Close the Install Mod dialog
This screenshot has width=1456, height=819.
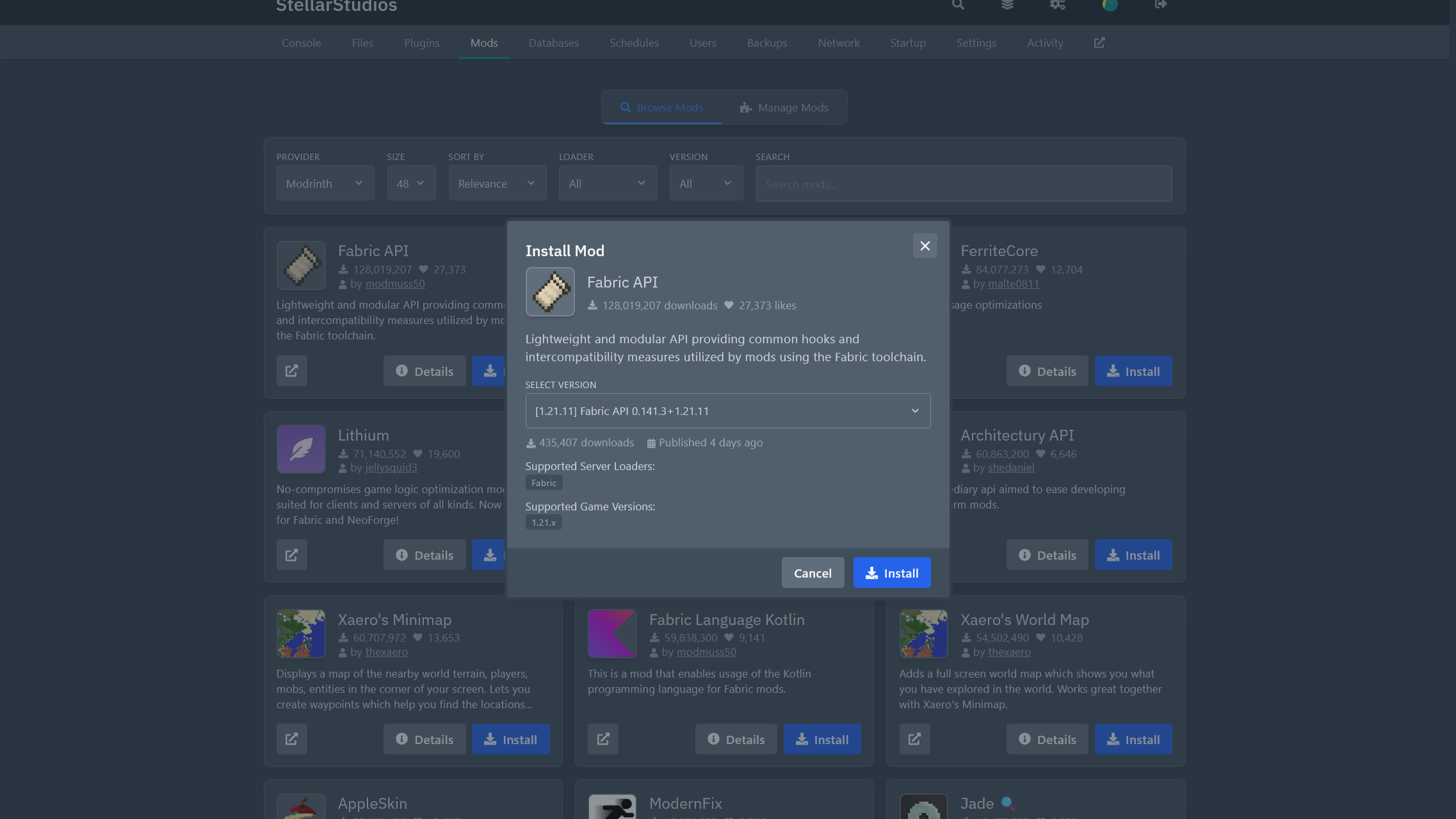(925, 246)
